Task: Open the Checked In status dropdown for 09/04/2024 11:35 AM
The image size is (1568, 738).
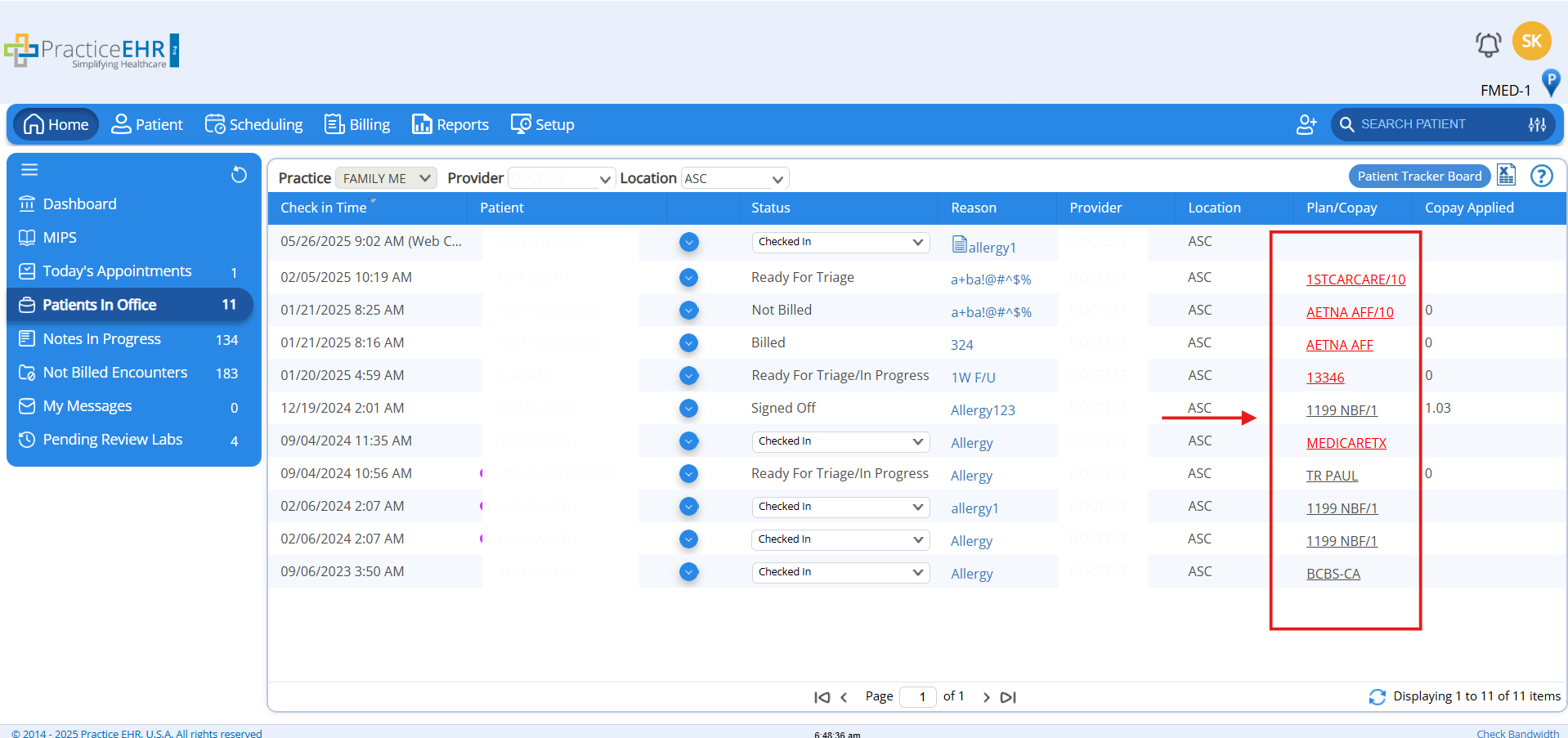Action: tap(840, 441)
